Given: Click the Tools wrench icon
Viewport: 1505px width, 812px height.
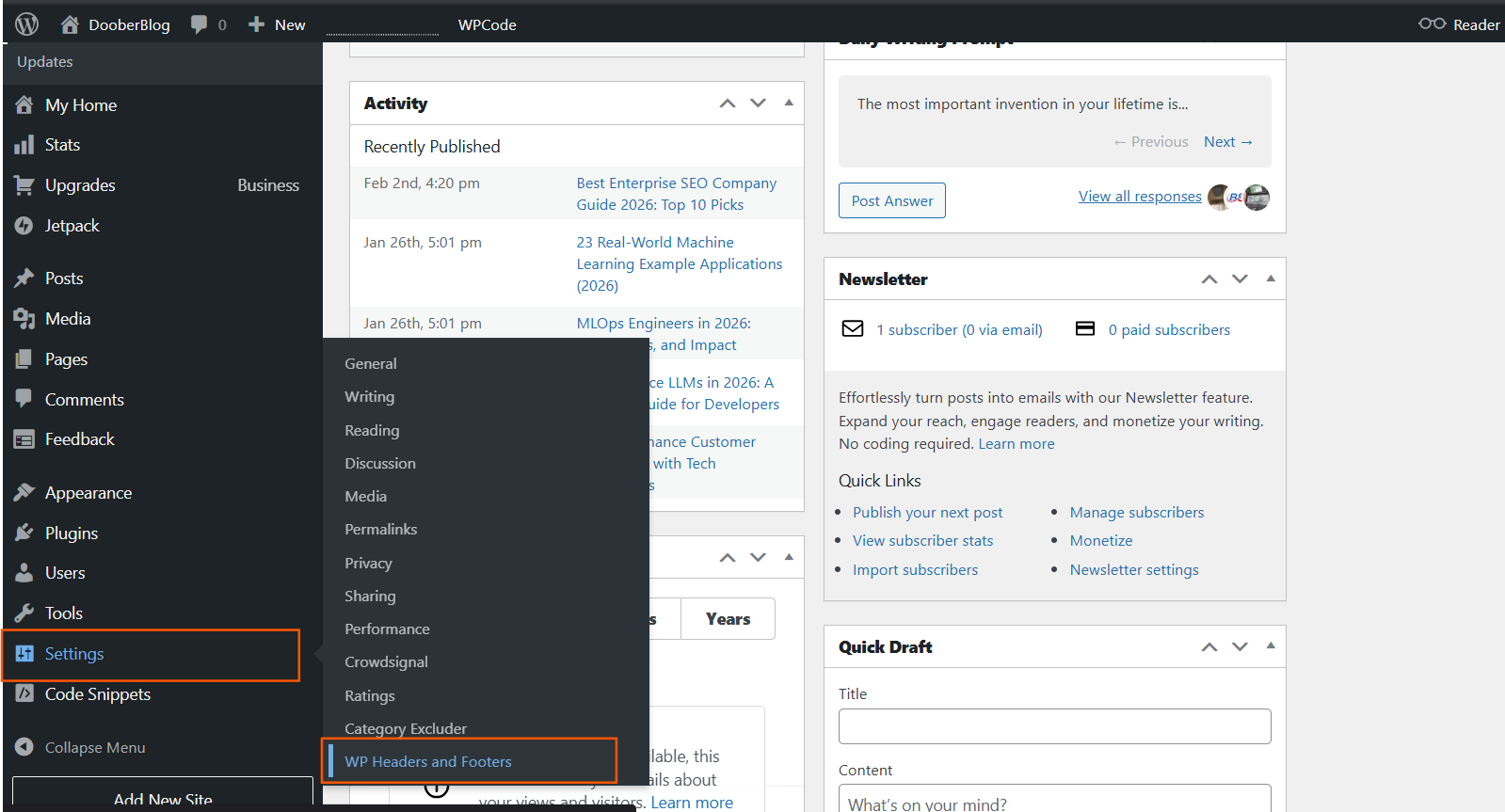Looking at the screenshot, I should click(24, 613).
